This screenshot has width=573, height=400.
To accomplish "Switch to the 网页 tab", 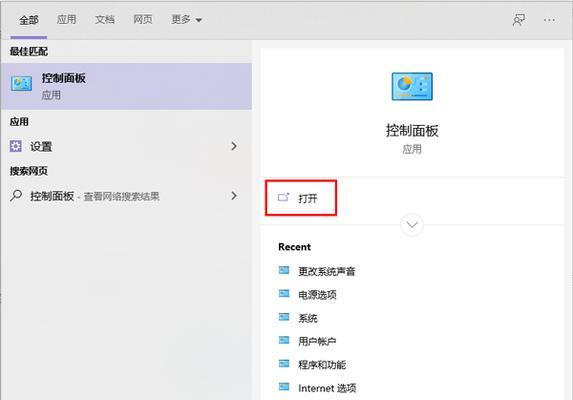I will pos(143,19).
